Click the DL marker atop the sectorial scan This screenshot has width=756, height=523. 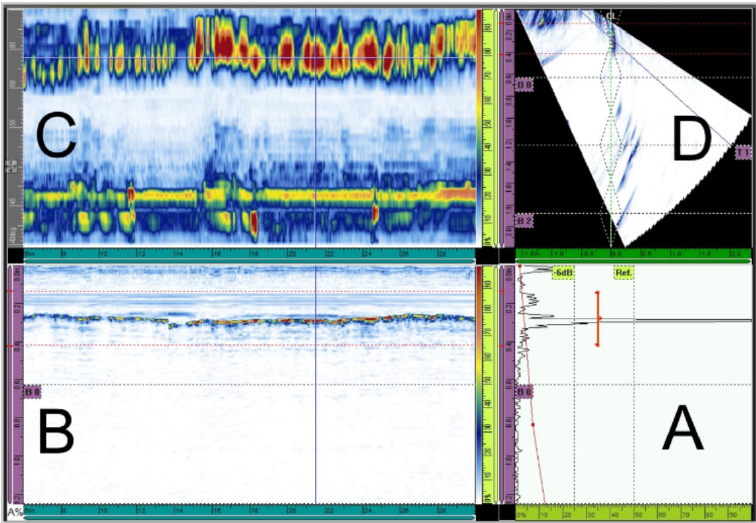click(611, 16)
